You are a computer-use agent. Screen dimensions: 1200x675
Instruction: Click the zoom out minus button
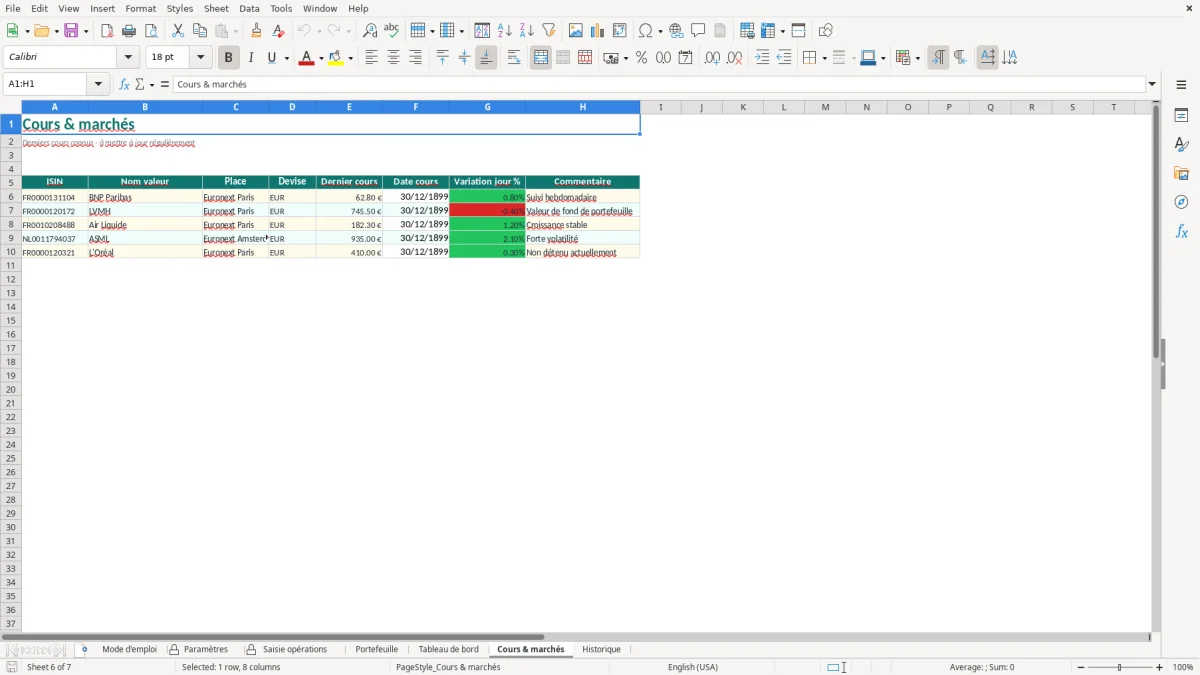tap(1081, 667)
